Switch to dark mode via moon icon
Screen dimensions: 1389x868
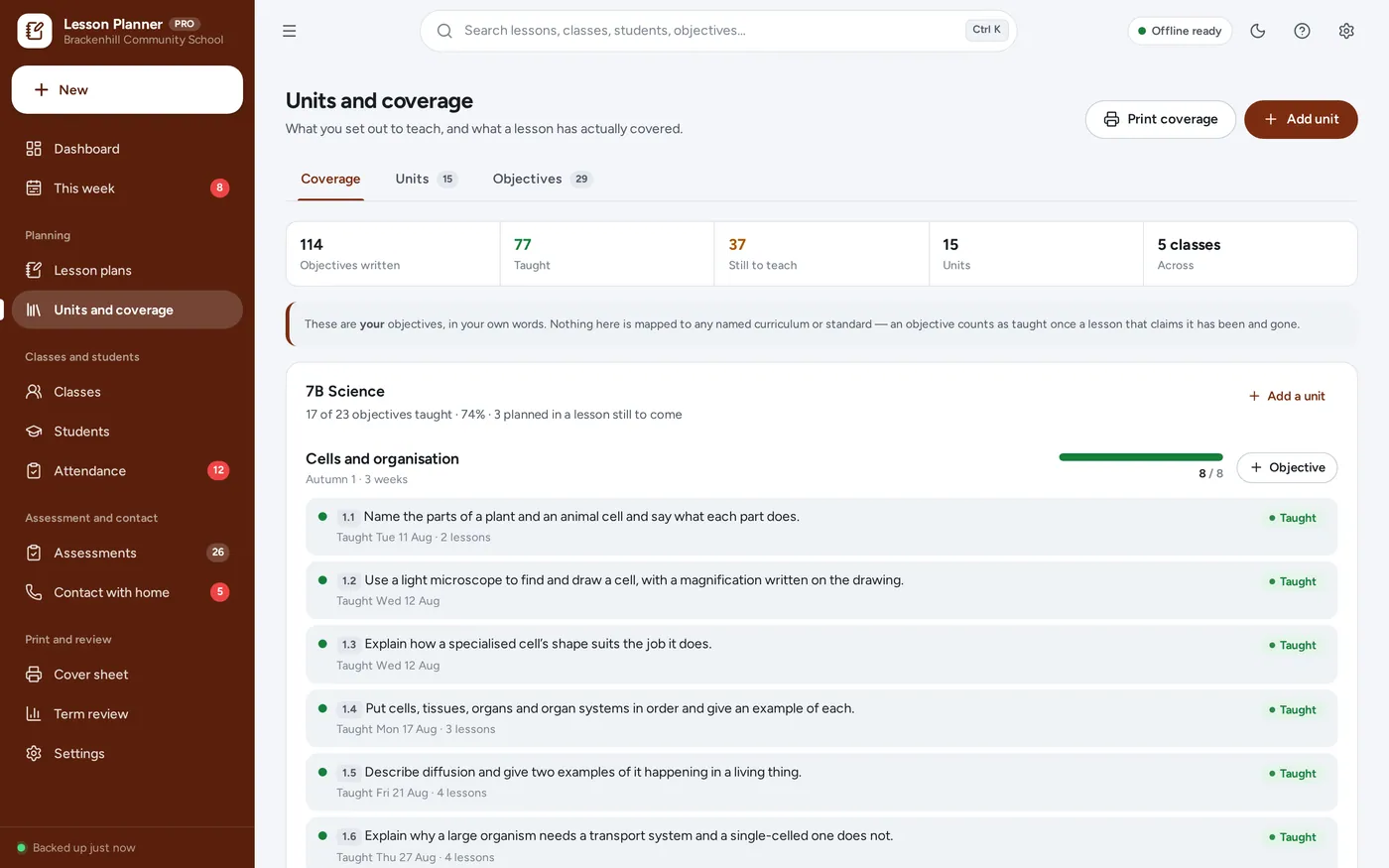1258,31
